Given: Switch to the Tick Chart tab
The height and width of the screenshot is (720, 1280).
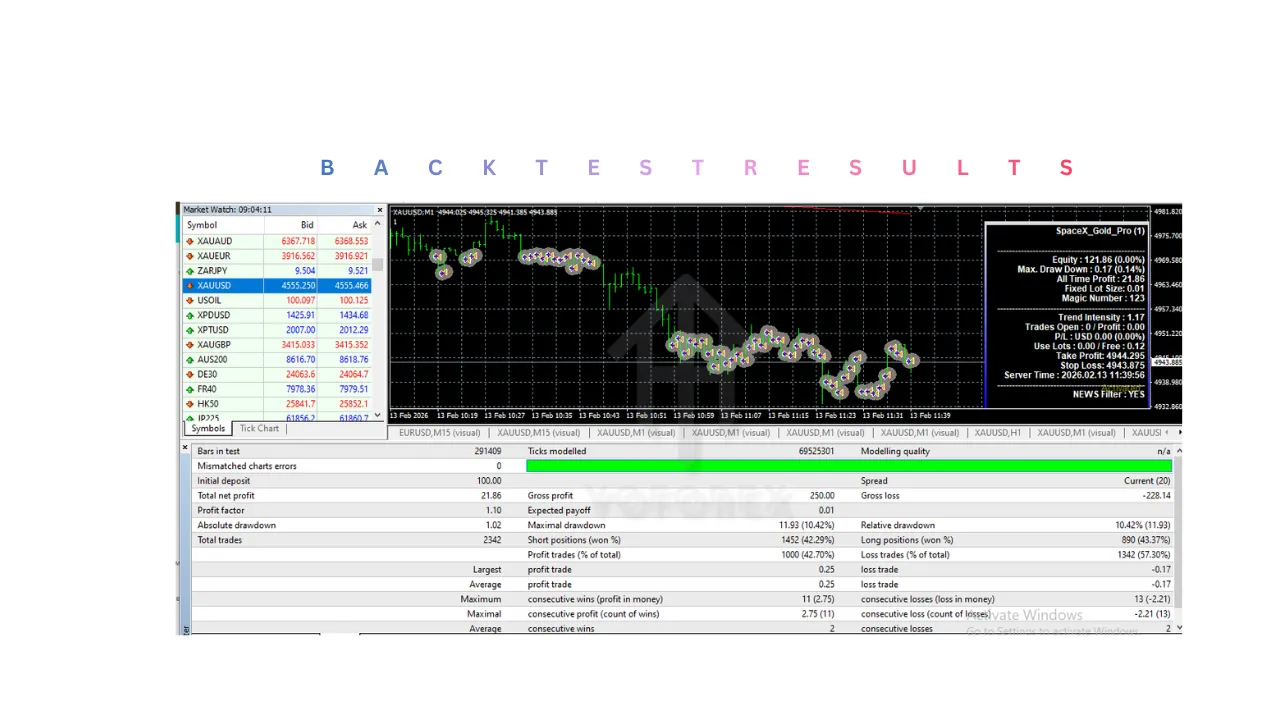Looking at the screenshot, I should (259, 429).
